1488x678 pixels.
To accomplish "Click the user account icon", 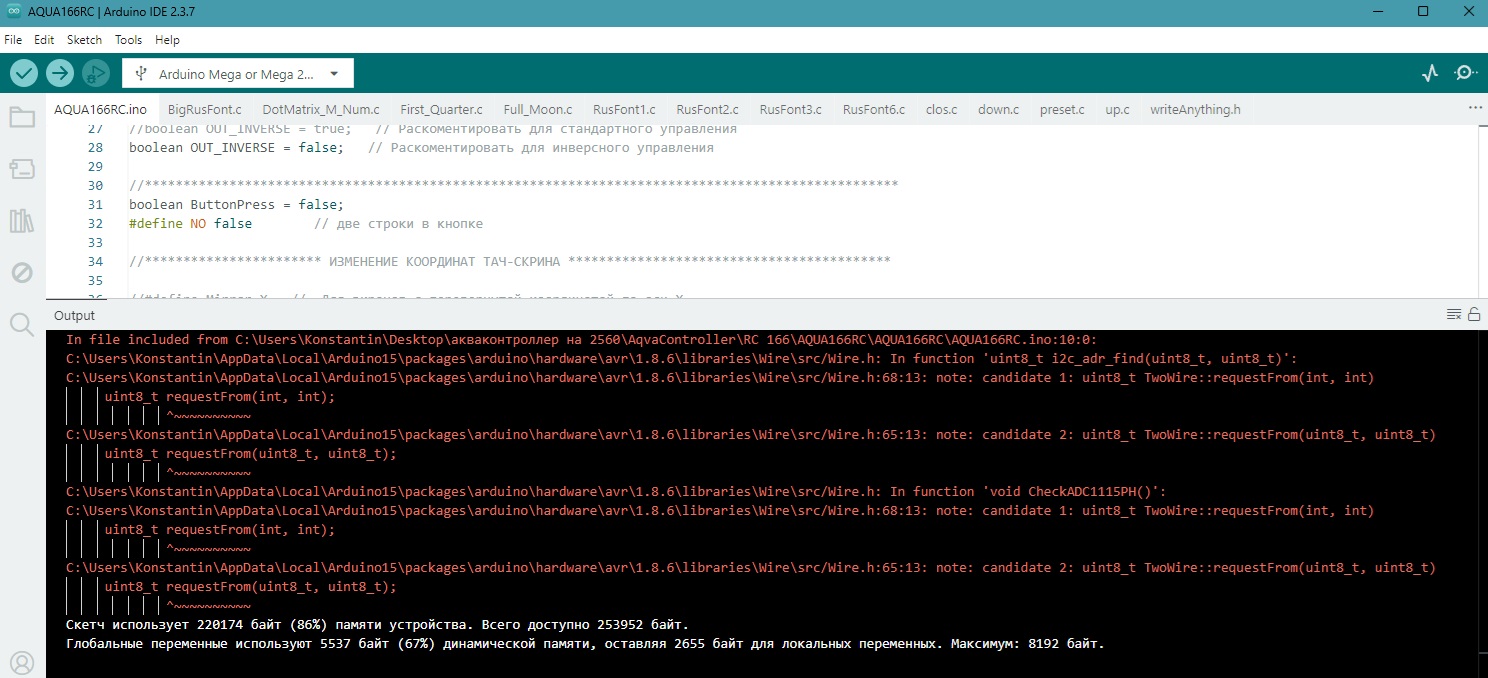I will point(21,661).
